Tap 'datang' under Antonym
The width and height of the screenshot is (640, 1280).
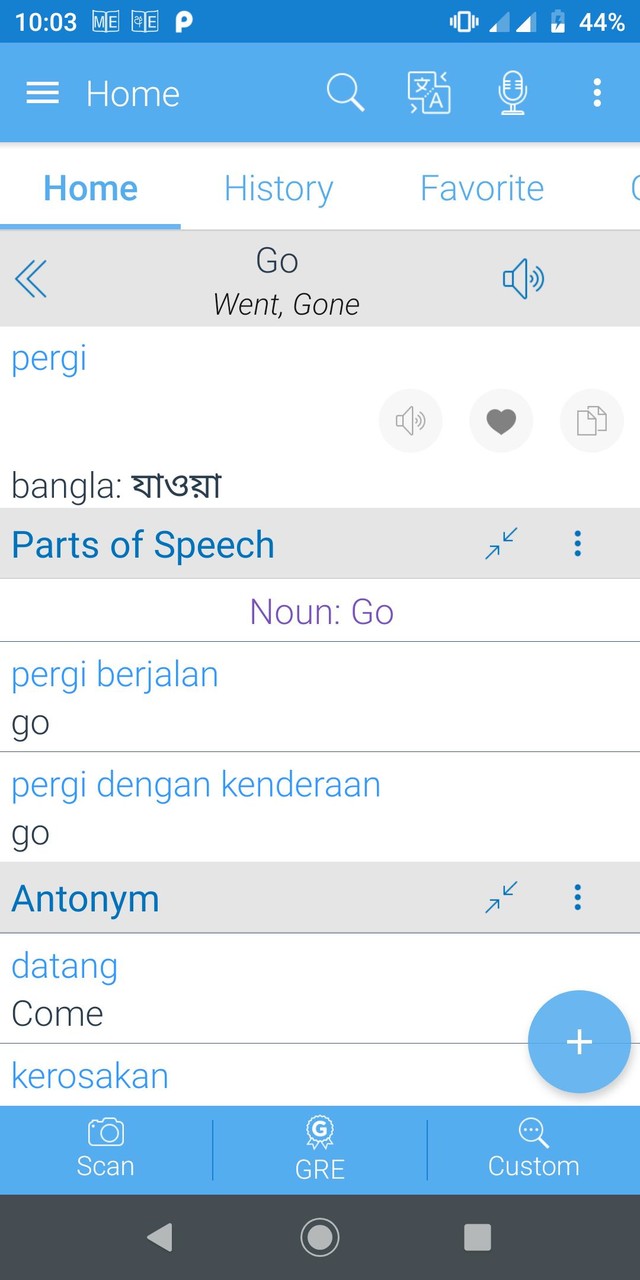pos(64,965)
